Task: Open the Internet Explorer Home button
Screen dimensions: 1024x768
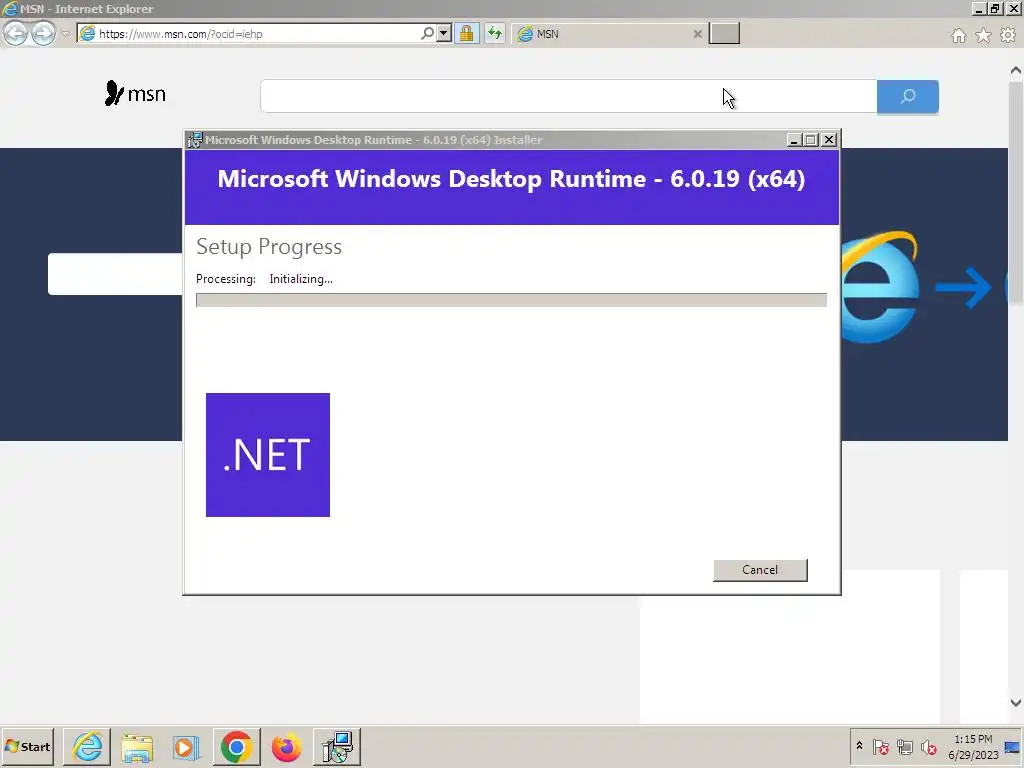Action: click(x=959, y=35)
